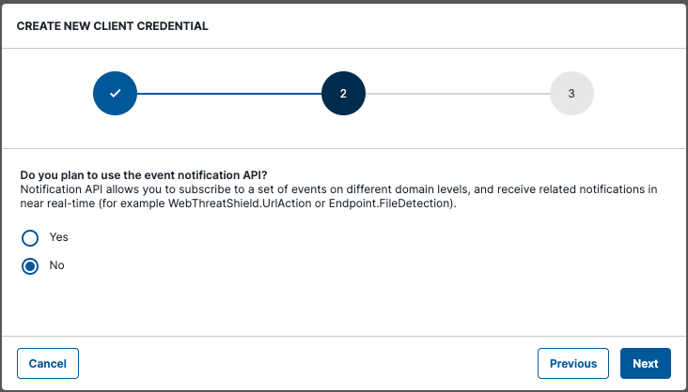Select the Yes radio button
This screenshot has width=688, height=392.
[x=30, y=238]
